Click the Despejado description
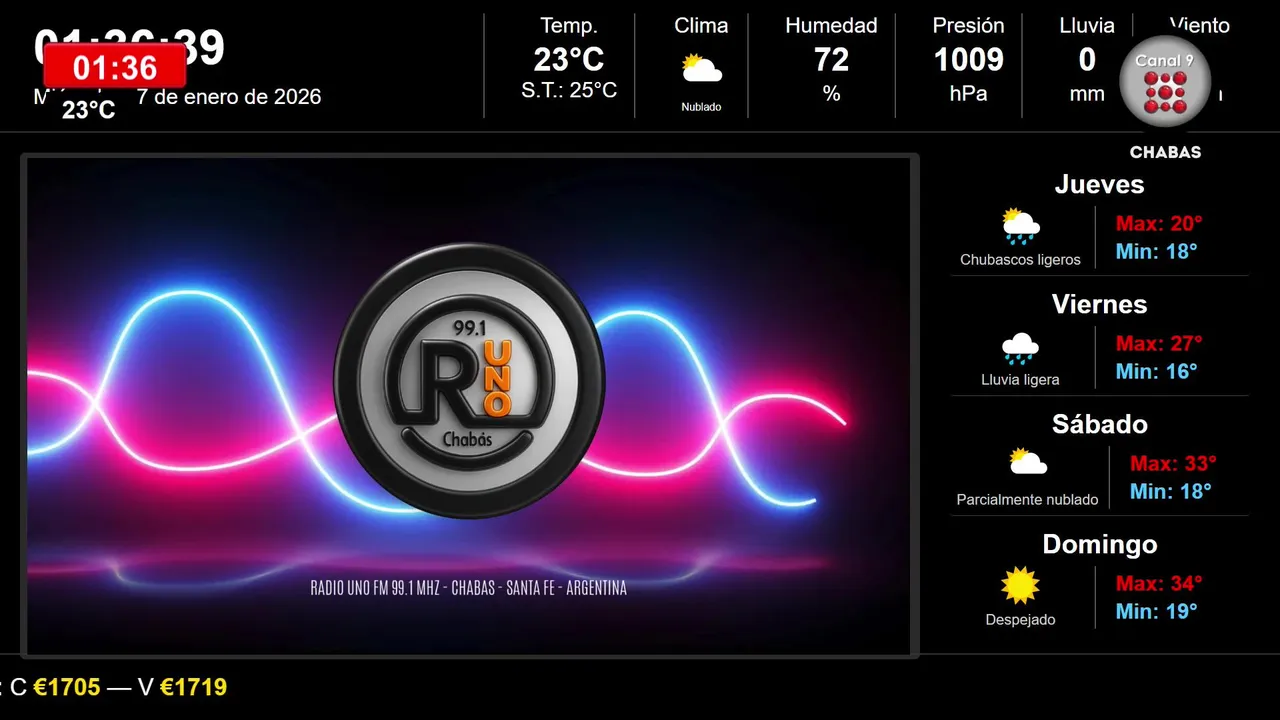This screenshot has width=1280, height=720. coord(1020,620)
